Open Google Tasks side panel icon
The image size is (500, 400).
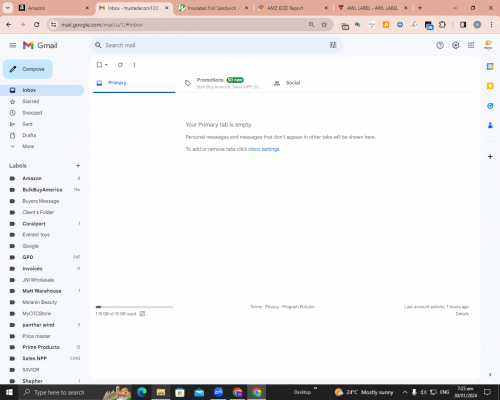point(490,106)
